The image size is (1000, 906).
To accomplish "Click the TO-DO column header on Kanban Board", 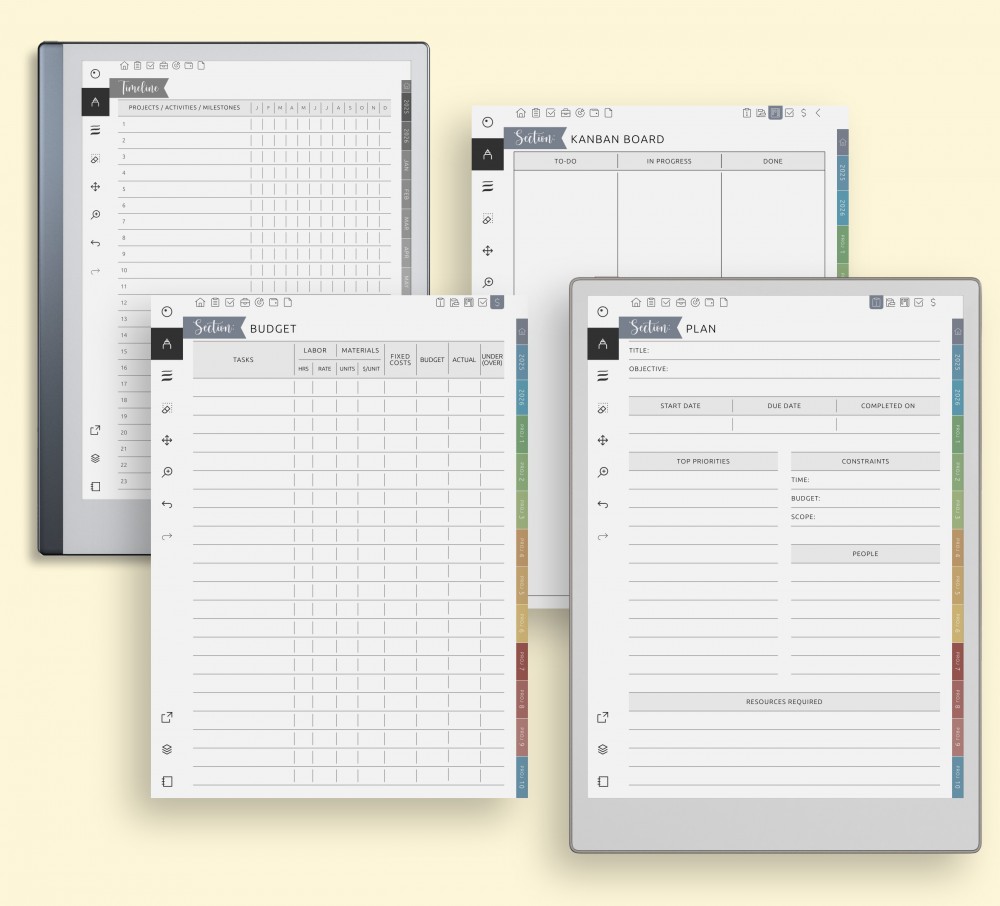I will (x=565, y=161).
